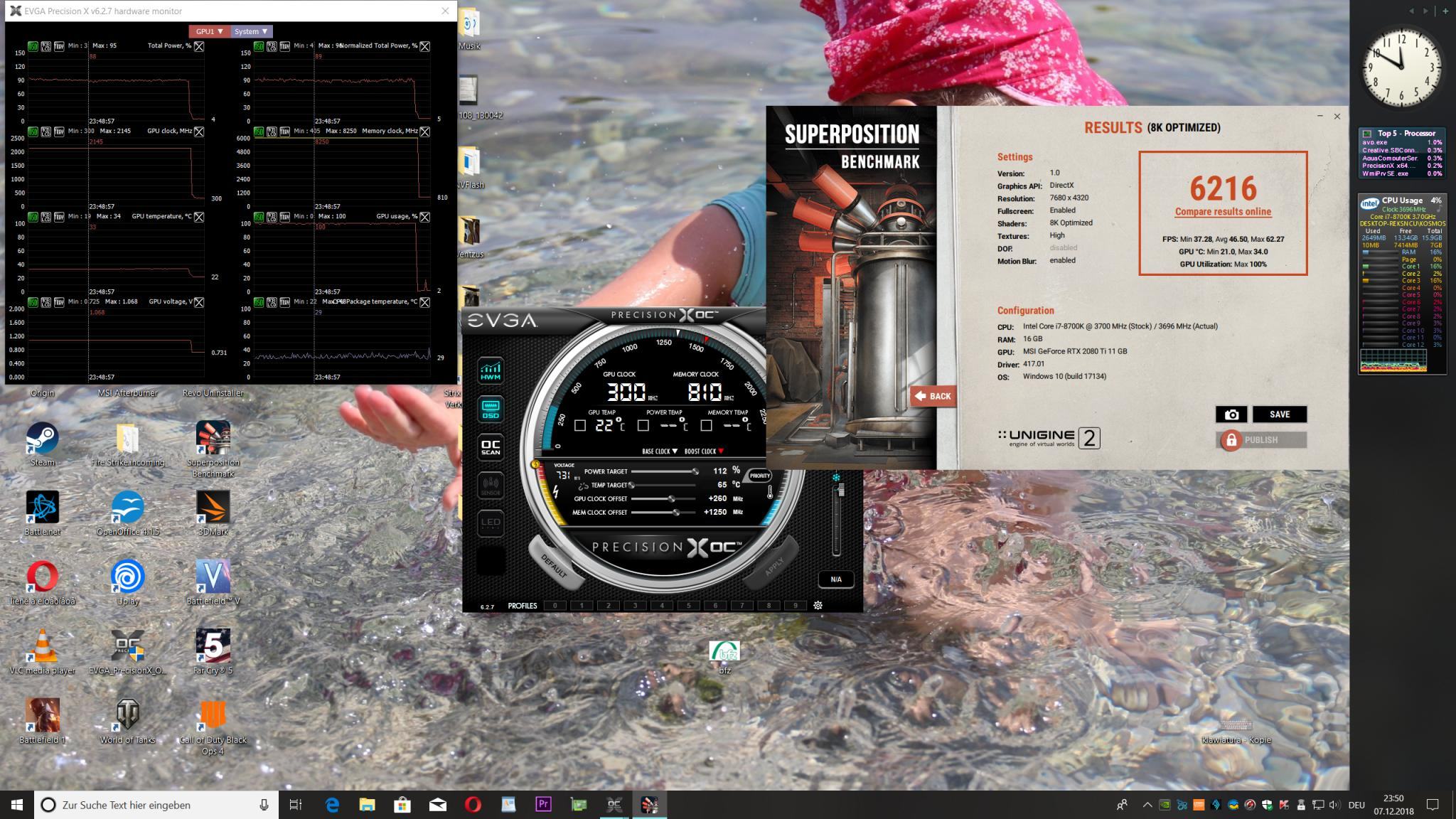Image resolution: width=1456 pixels, height=819 pixels.
Task: Check the Memory Temp checkbox
Action: tap(706, 426)
